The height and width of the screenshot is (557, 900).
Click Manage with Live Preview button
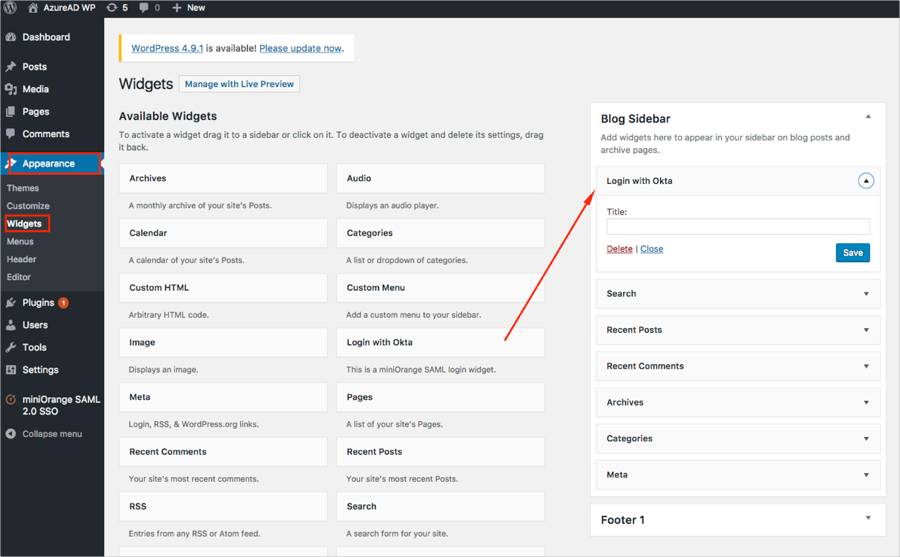[239, 84]
